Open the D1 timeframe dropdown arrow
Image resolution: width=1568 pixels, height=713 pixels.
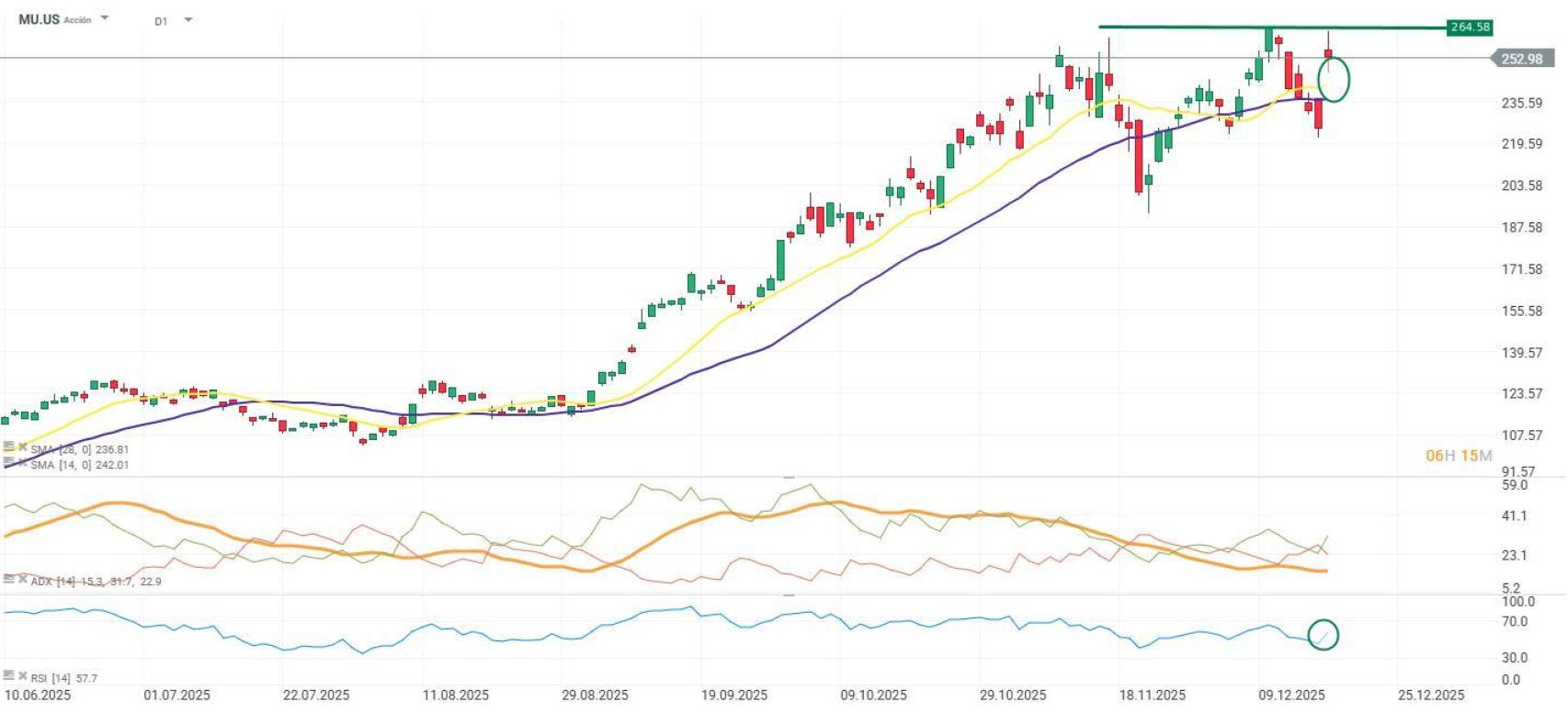(x=188, y=19)
